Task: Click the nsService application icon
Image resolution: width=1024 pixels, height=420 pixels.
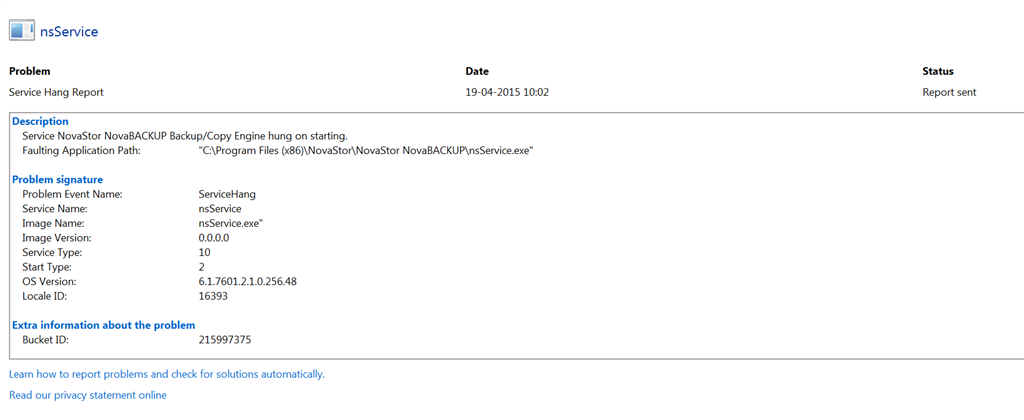Action: coord(22,31)
